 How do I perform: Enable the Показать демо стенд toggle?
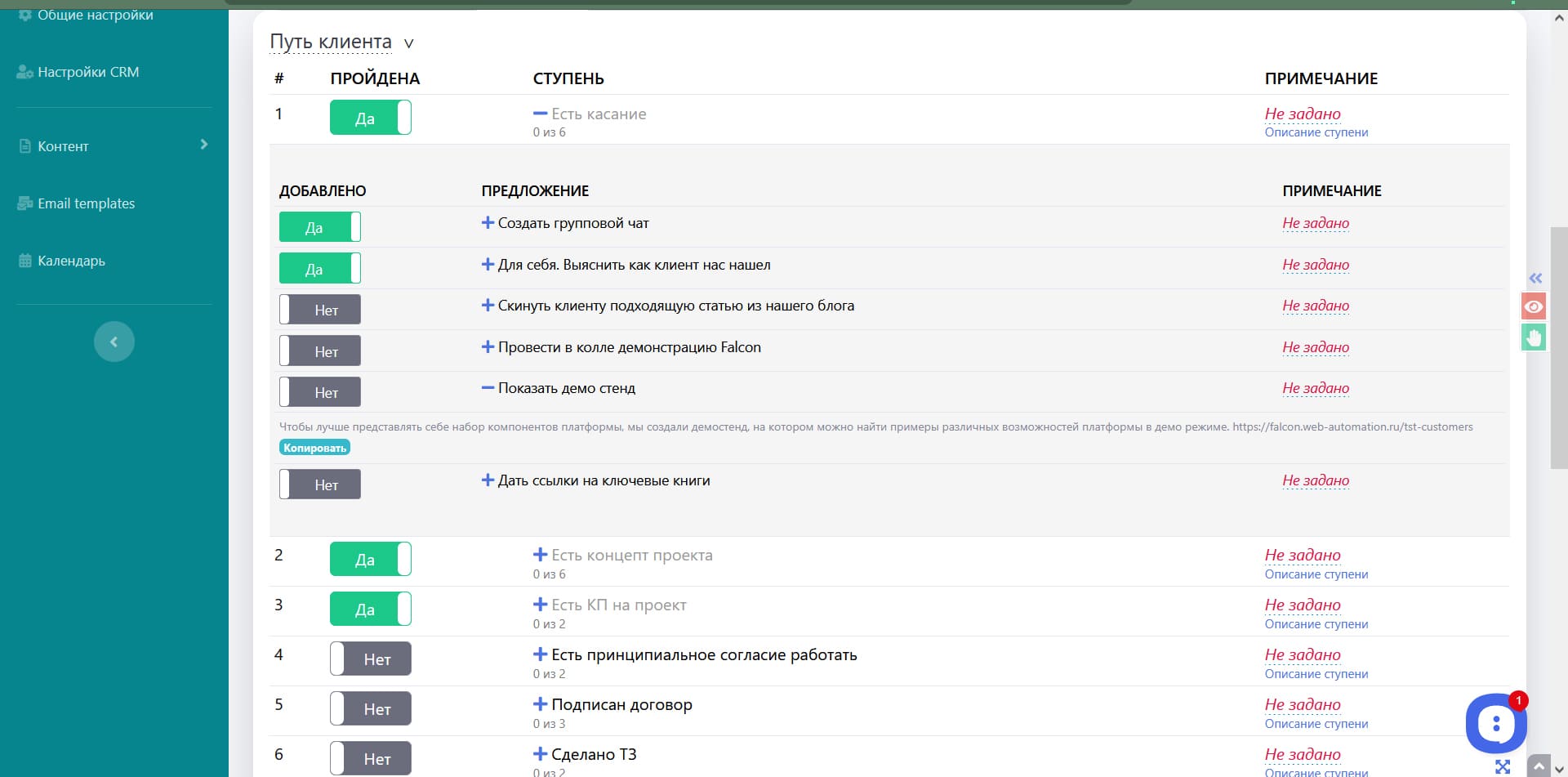tap(320, 392)
